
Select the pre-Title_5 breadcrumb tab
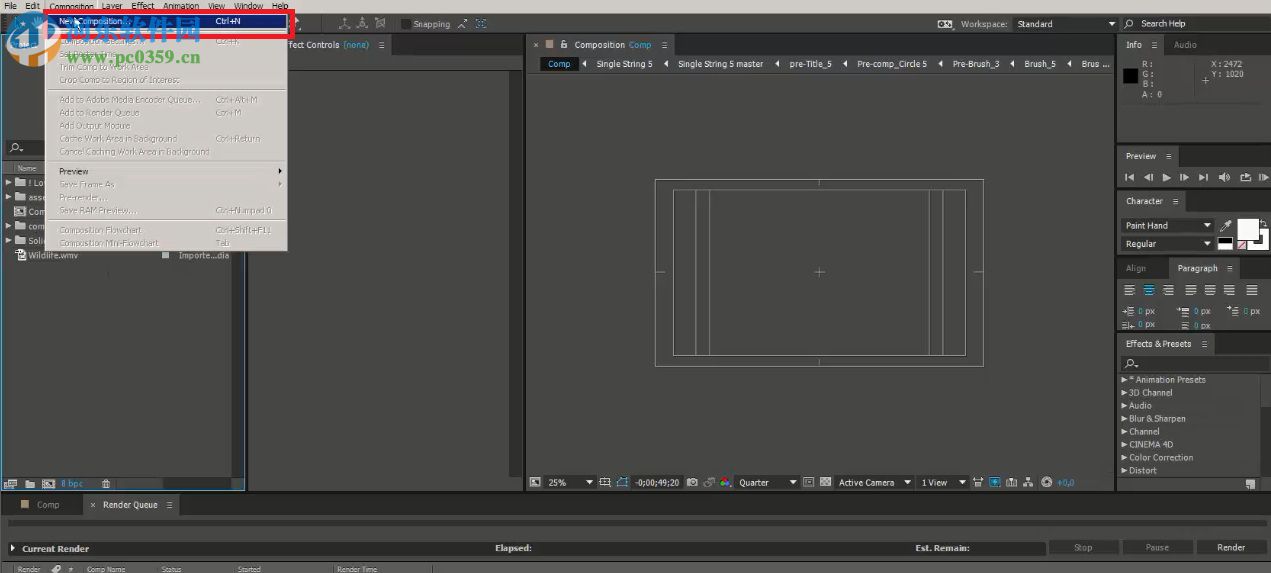810,64
